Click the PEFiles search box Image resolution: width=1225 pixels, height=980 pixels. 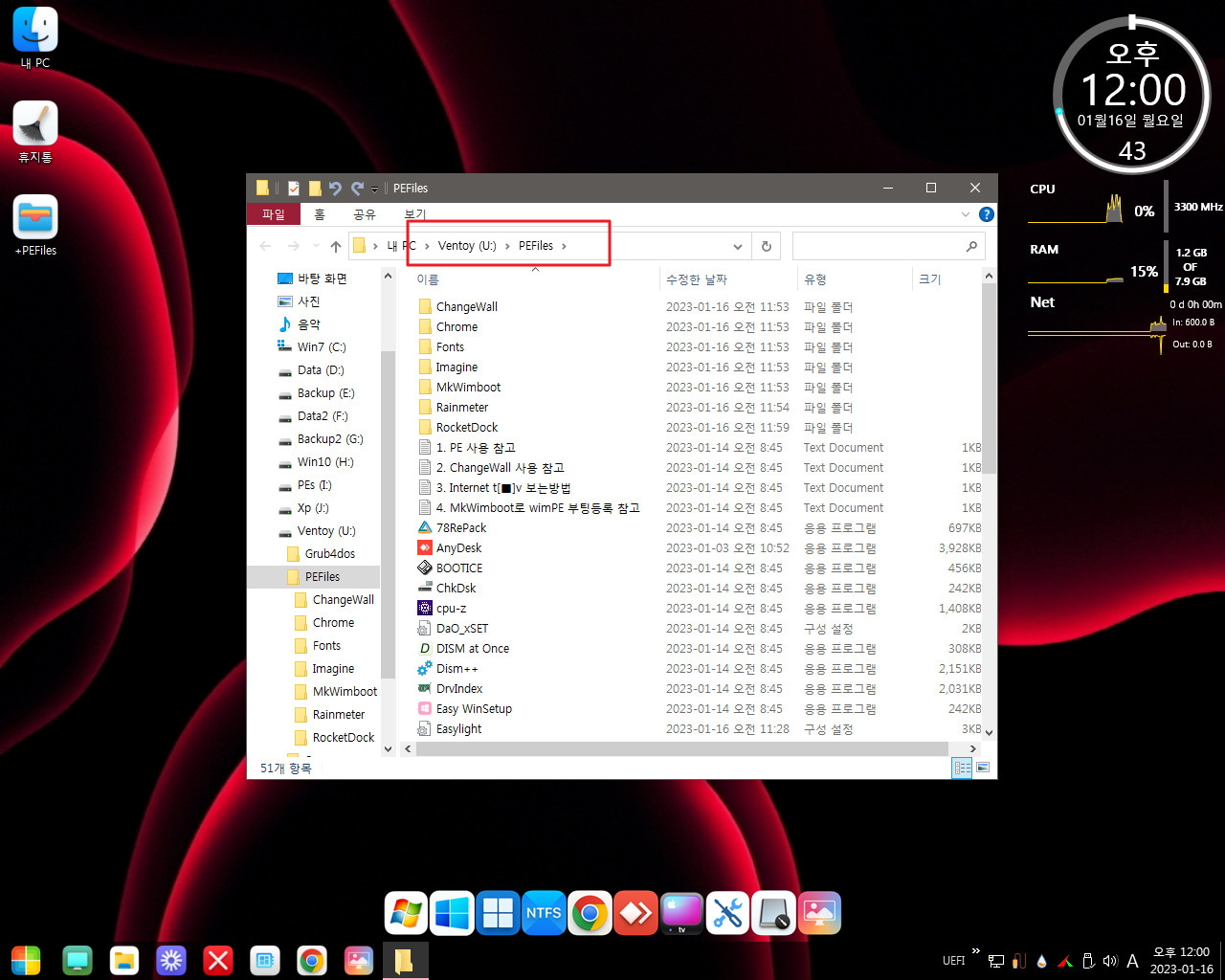pyautogui.click(x=887, y=246)
